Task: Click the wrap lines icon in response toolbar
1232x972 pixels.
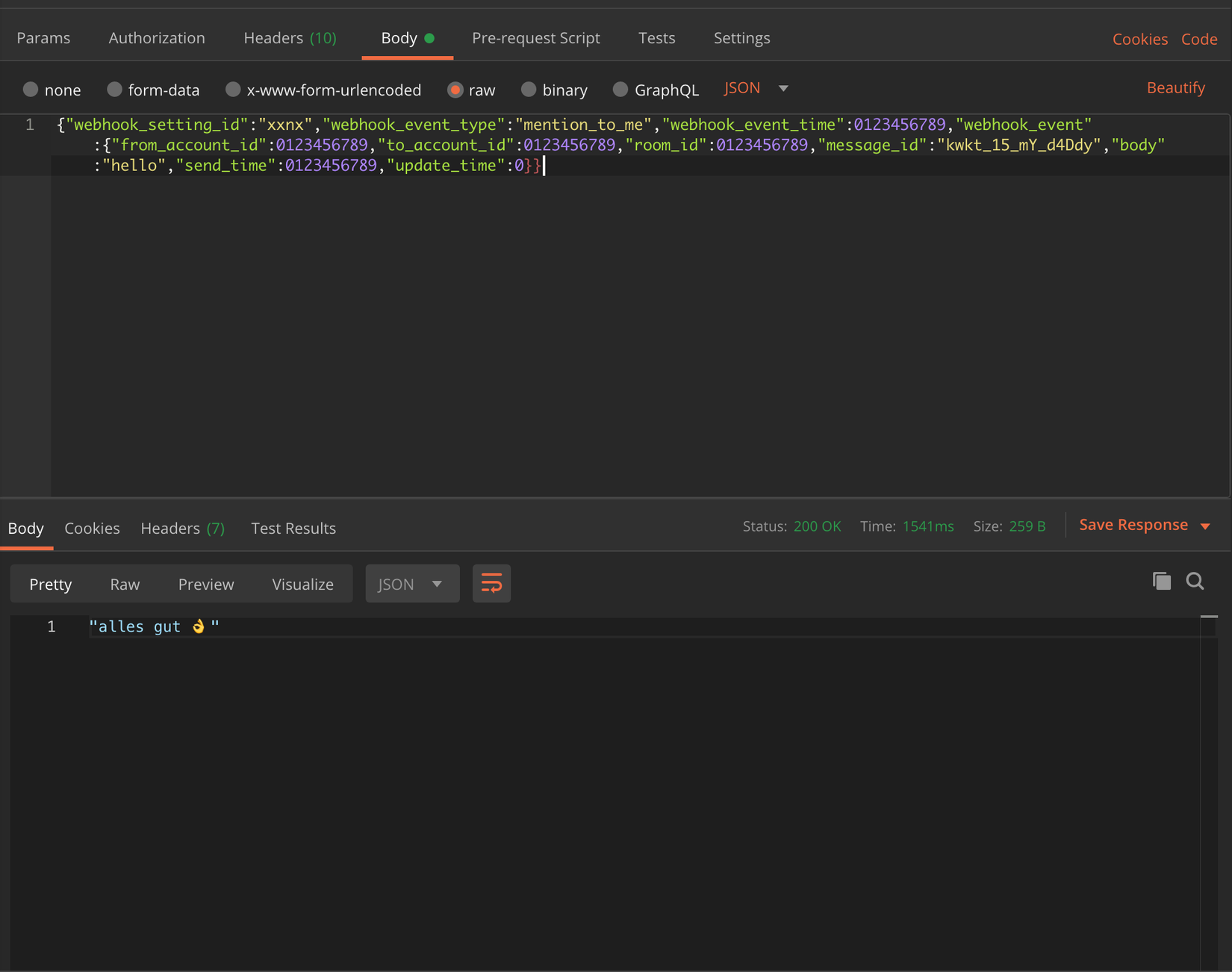Action: 491,584
